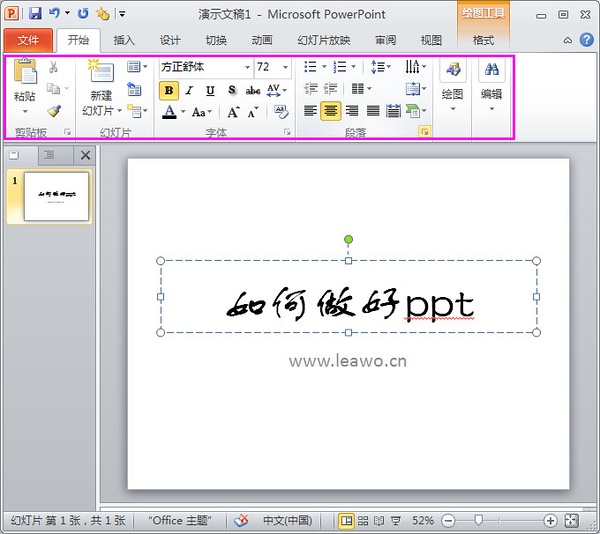Click the text shadow S button
The height and width of the screenshot is (534, 600).
click(x=232, y=90)
